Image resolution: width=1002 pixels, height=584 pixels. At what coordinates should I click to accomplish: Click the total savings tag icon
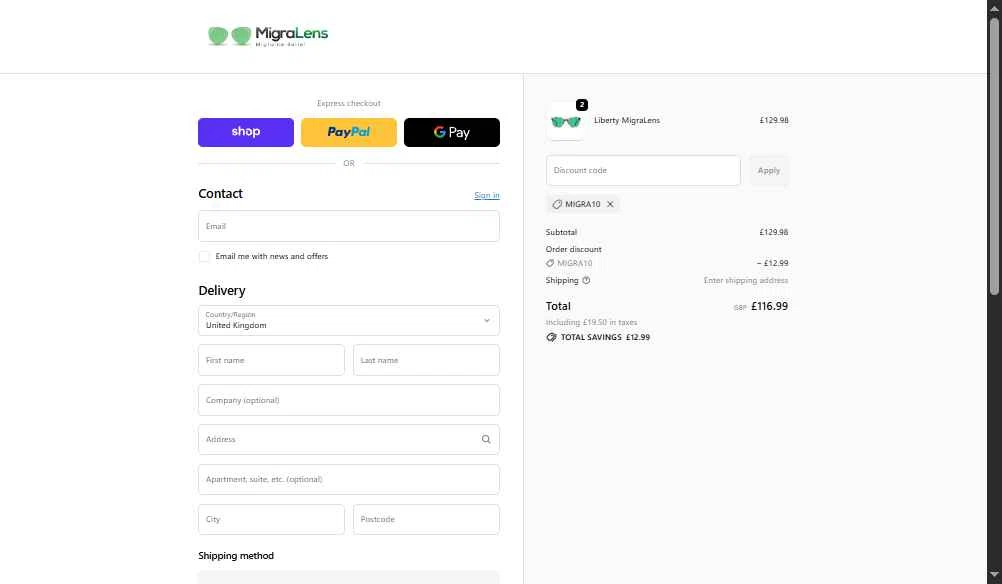click(x=551, y=337)
